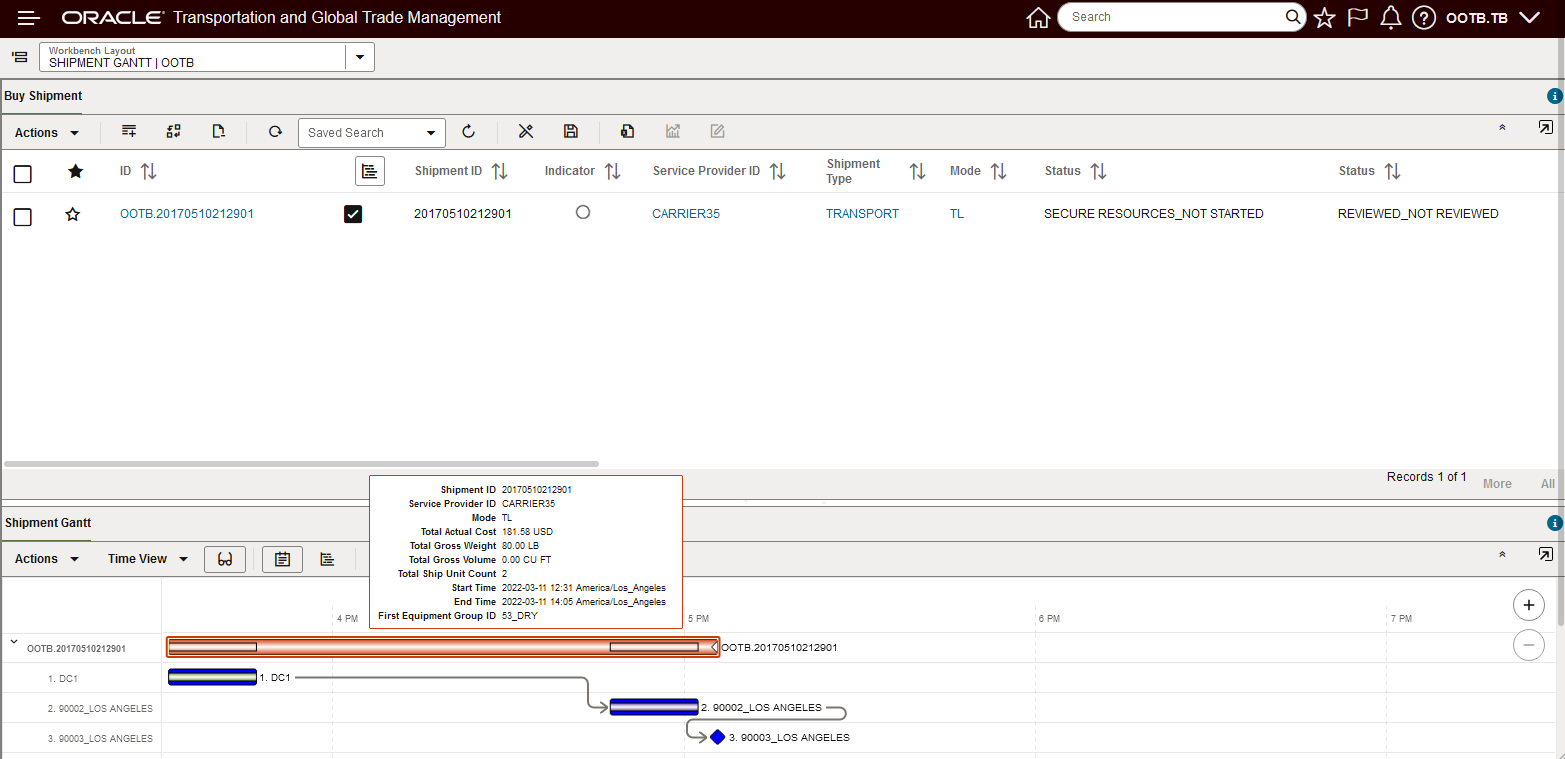Tick the select-all checkbox in table header
This screenshot has width=1565, height=759.
pos(22,174)
